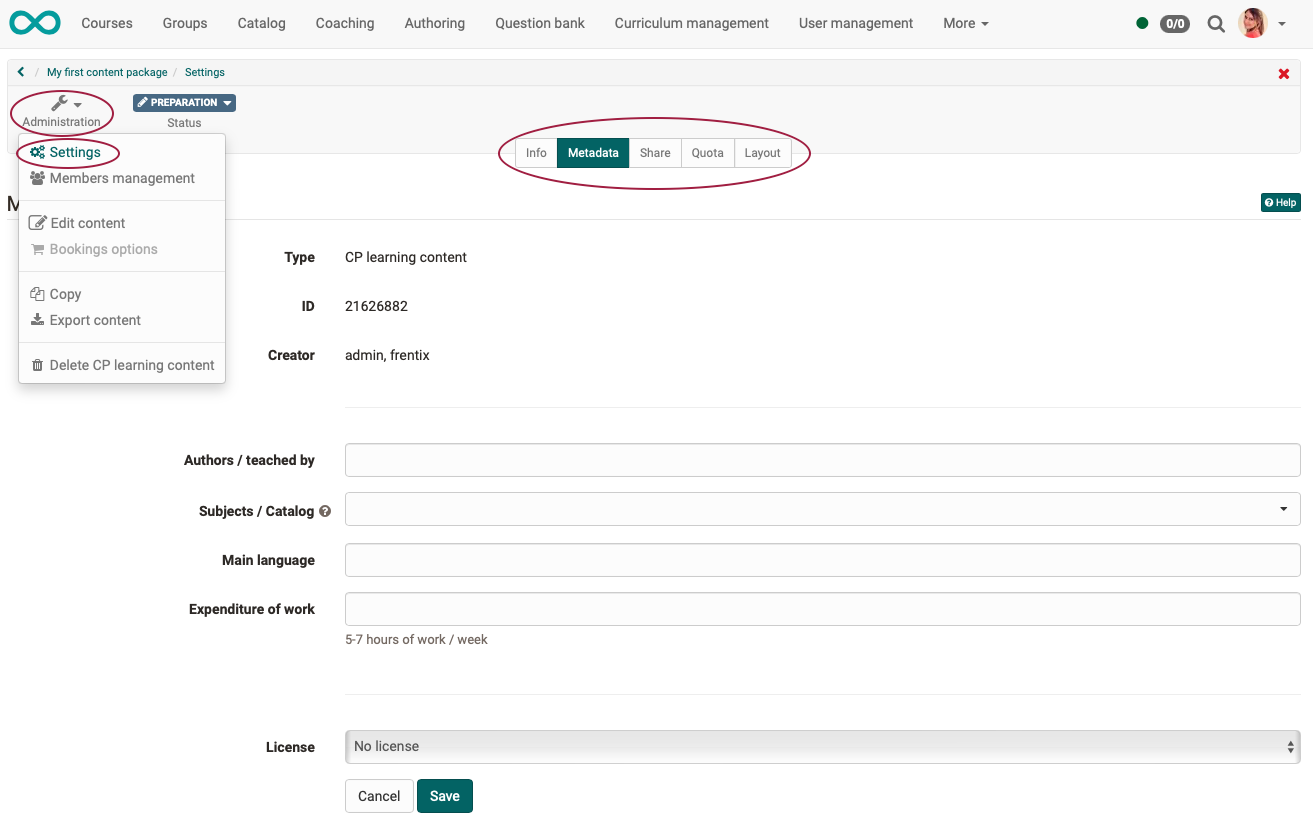Open Curriculum management in navigation

click(692, 23)
